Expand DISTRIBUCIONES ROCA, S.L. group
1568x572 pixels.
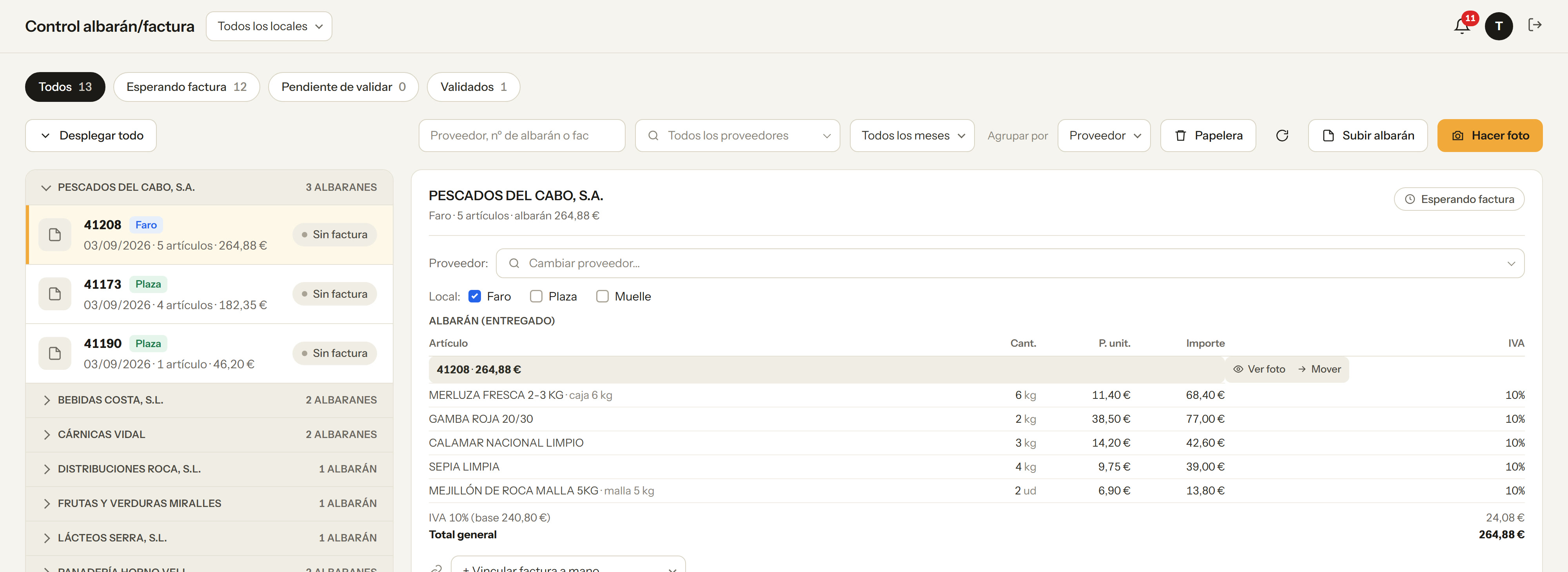(x=209, y=469)
